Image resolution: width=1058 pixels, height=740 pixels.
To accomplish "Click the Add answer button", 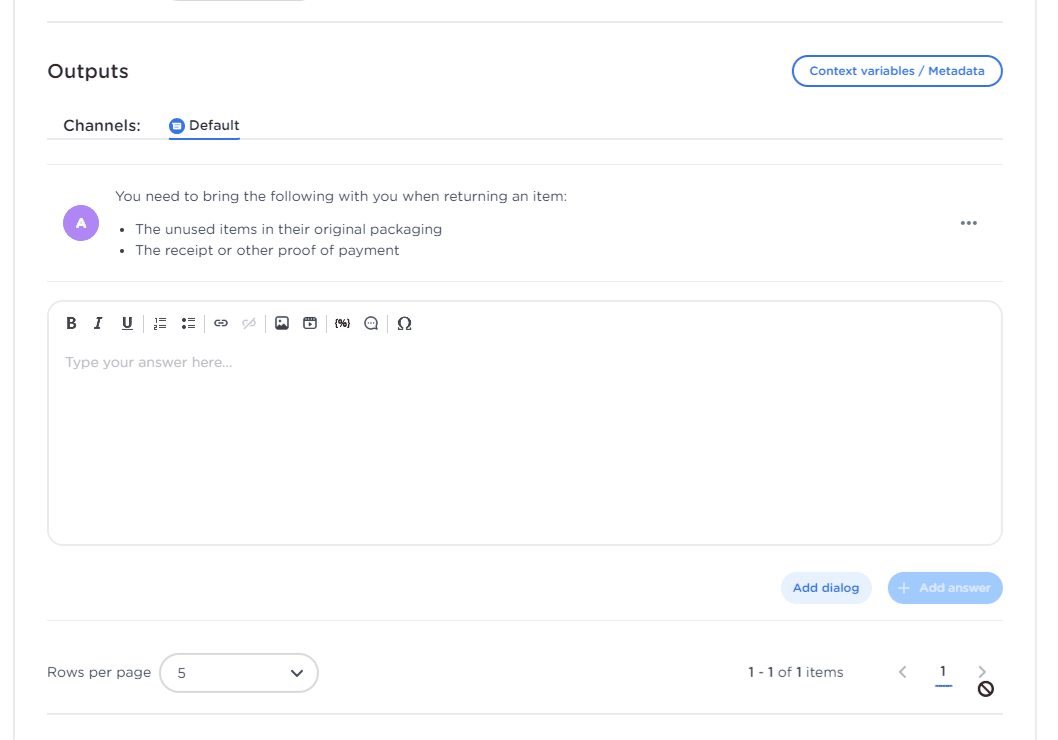I will pyautogui.click(x=944, y=588).
